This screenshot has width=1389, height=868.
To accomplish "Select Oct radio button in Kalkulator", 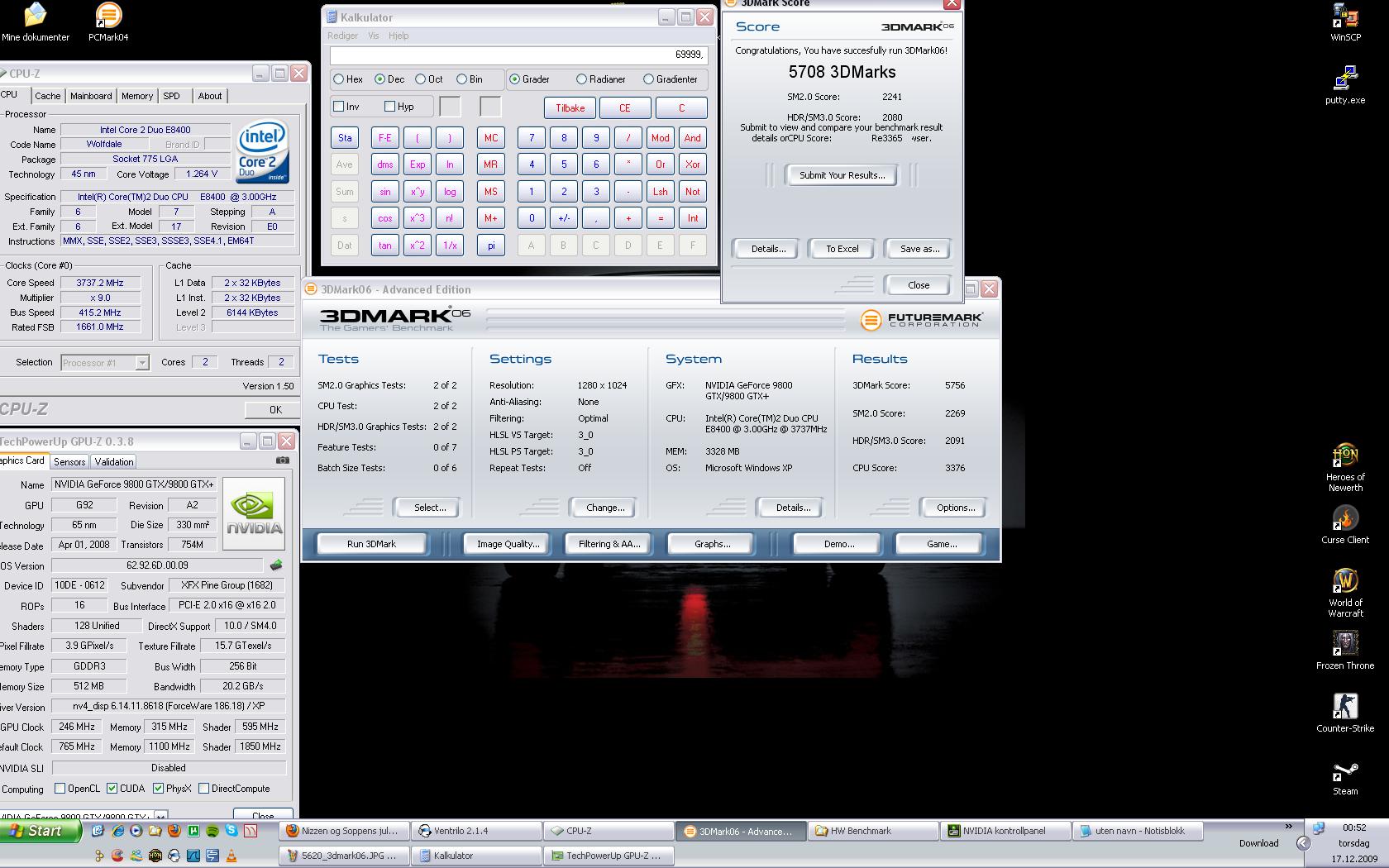I will tap(420, 79).
